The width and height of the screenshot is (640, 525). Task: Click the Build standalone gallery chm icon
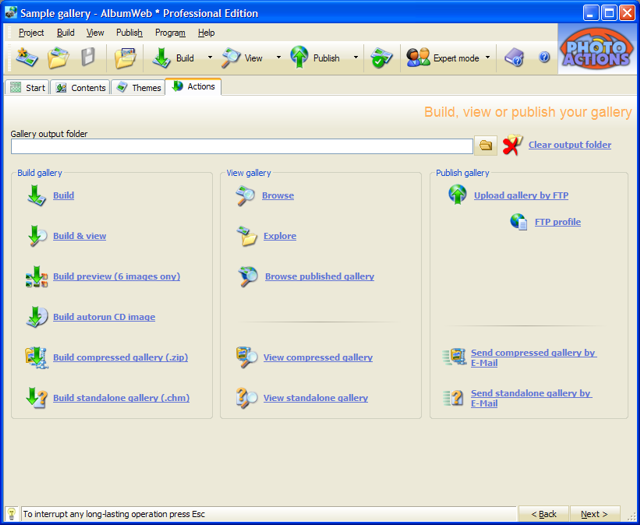click(37, 398)
